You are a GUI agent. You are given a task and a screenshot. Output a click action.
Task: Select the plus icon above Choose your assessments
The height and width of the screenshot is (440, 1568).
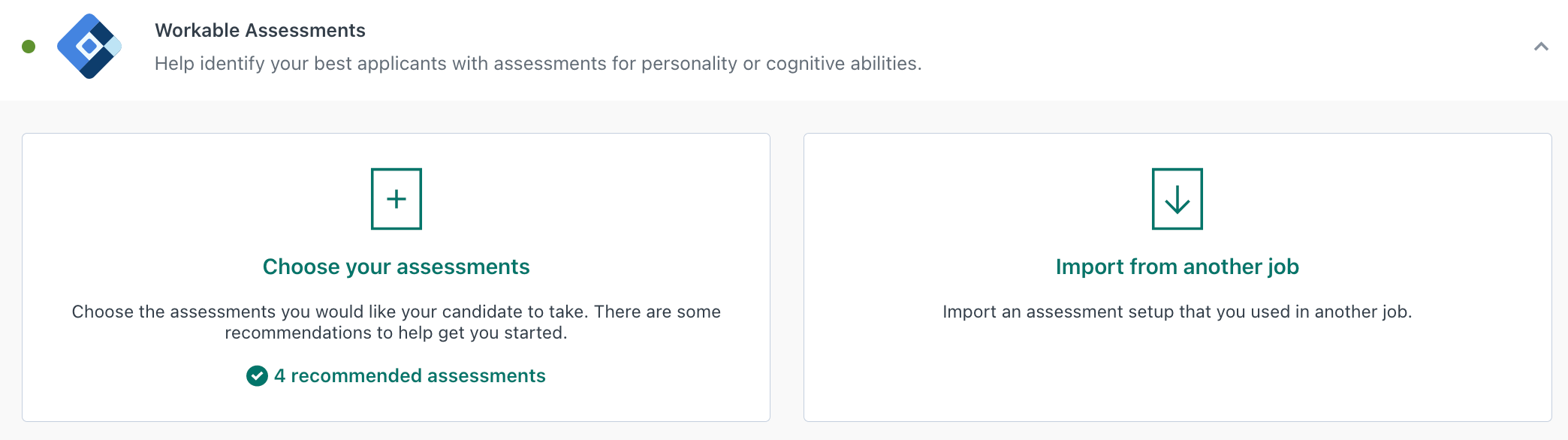click(x=396, y=198)
